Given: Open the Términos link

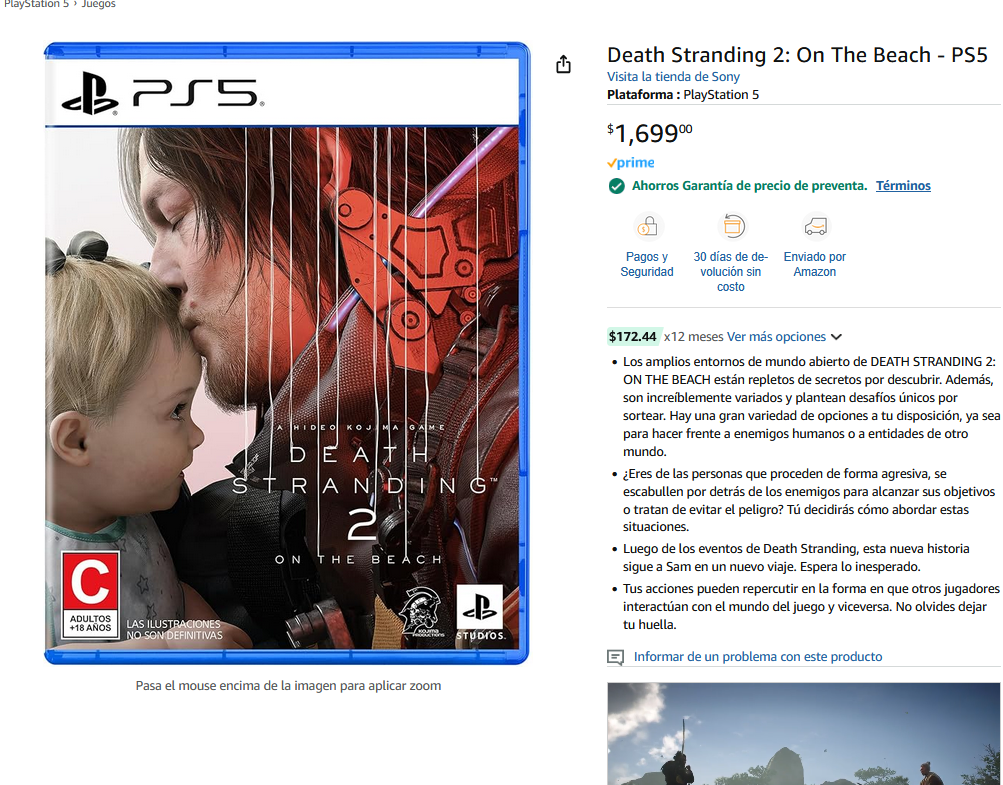Looking at the screenshot, I should (903, 186).
